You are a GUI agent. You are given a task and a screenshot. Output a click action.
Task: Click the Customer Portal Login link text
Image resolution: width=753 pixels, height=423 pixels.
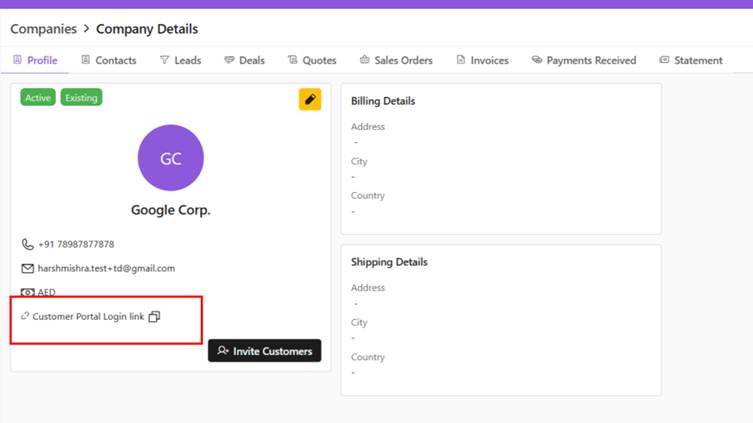pos(88,317)
